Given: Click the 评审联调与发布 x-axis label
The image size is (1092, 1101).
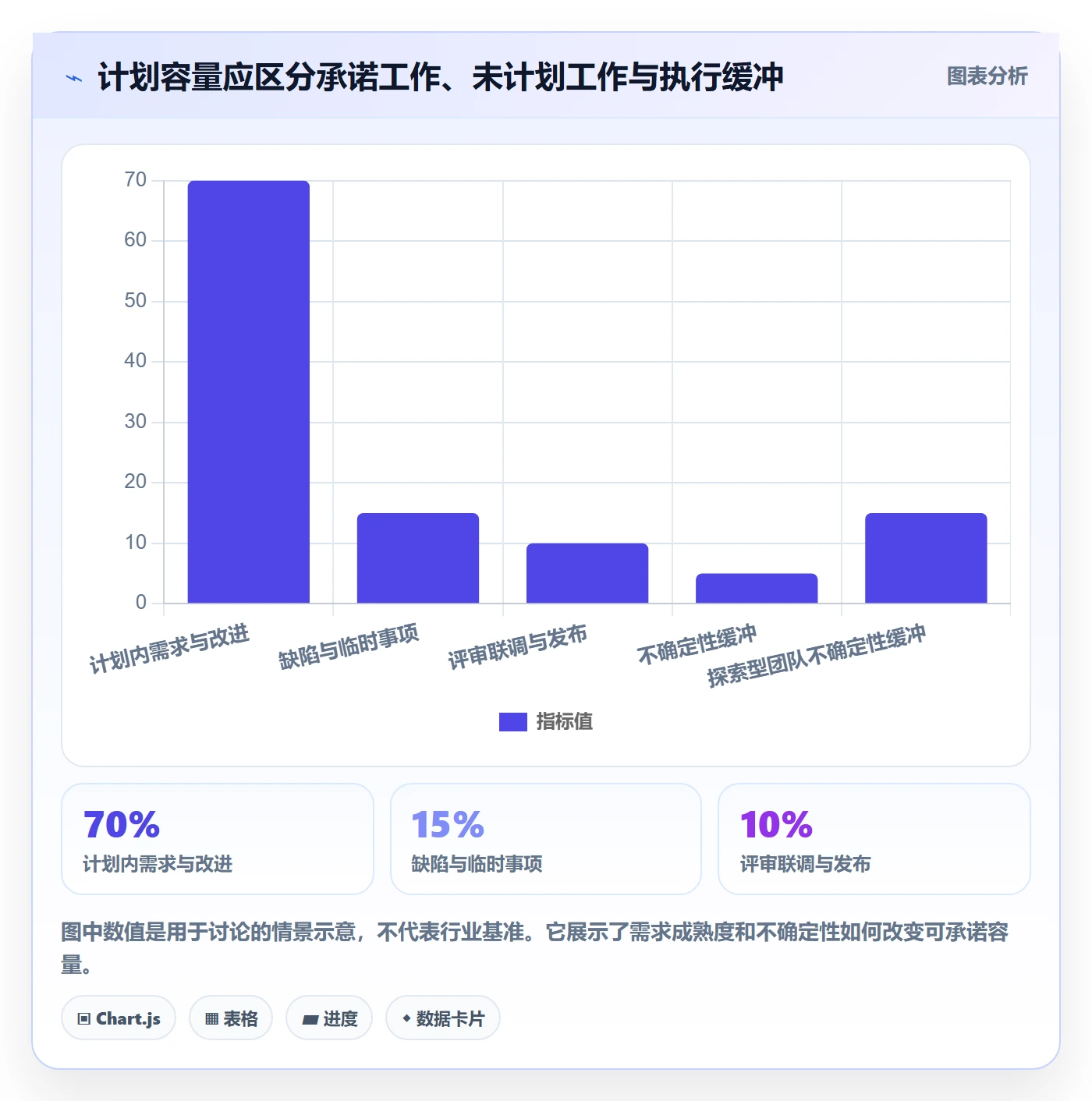Looking at the screenshot, I should tap(517, 647).
